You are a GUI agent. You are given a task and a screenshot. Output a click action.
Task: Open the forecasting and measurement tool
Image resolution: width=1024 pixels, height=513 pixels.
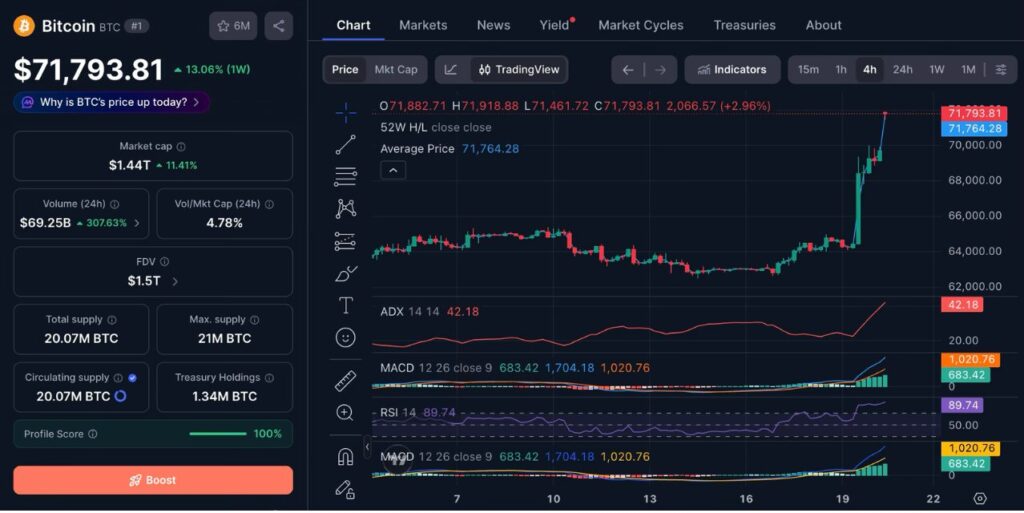tap(345, 241)
